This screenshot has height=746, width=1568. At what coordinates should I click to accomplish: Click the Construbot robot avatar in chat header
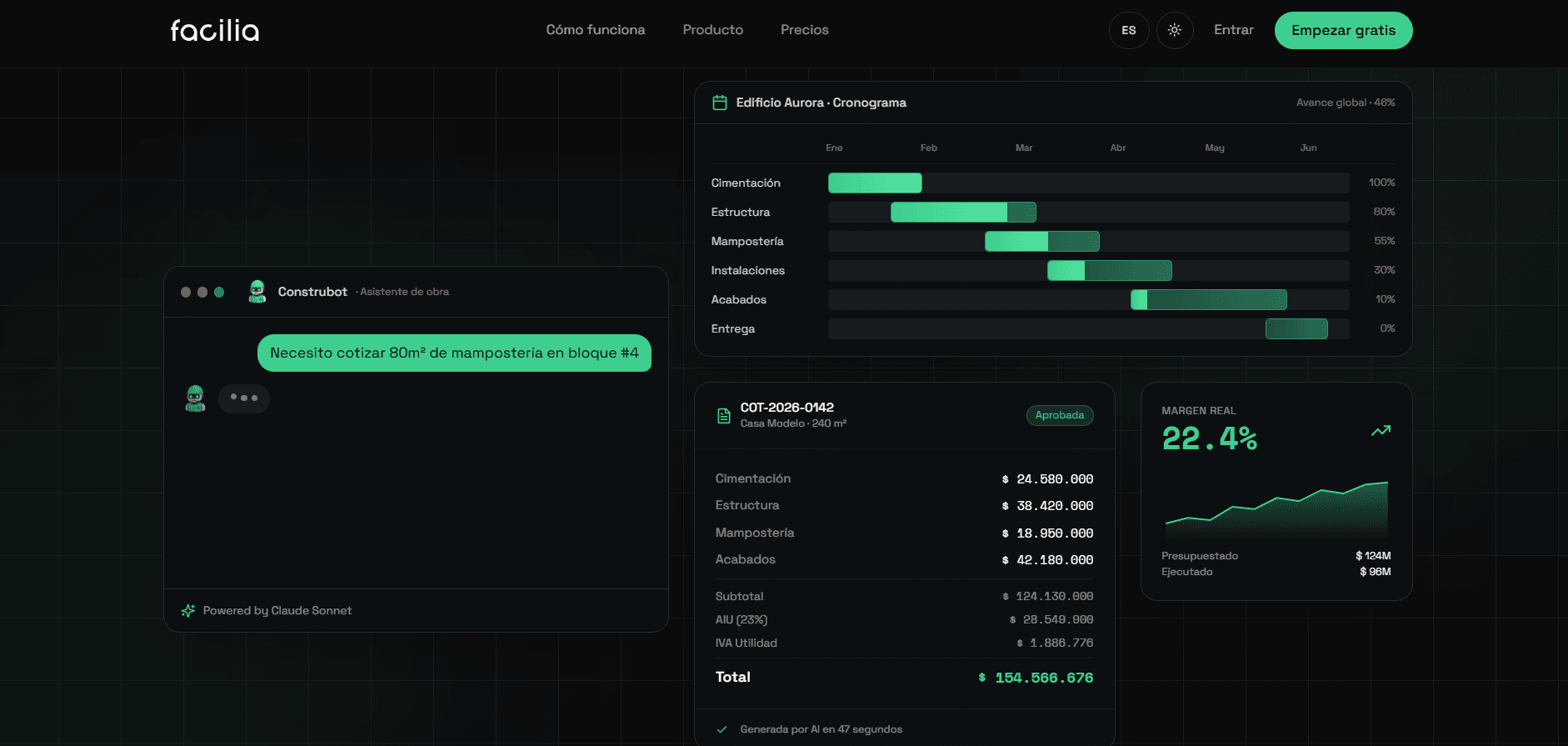[x=257, y=292]
